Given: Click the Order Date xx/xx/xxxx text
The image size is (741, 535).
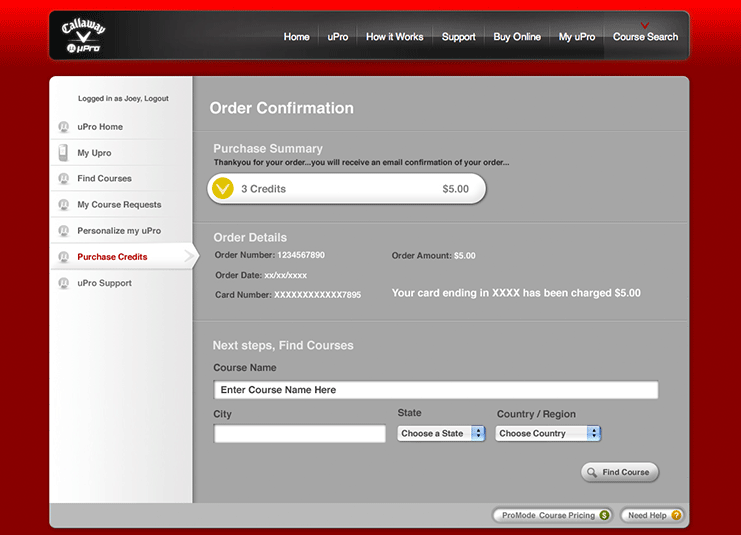Looking at the screenshot, I should [261, 275].
